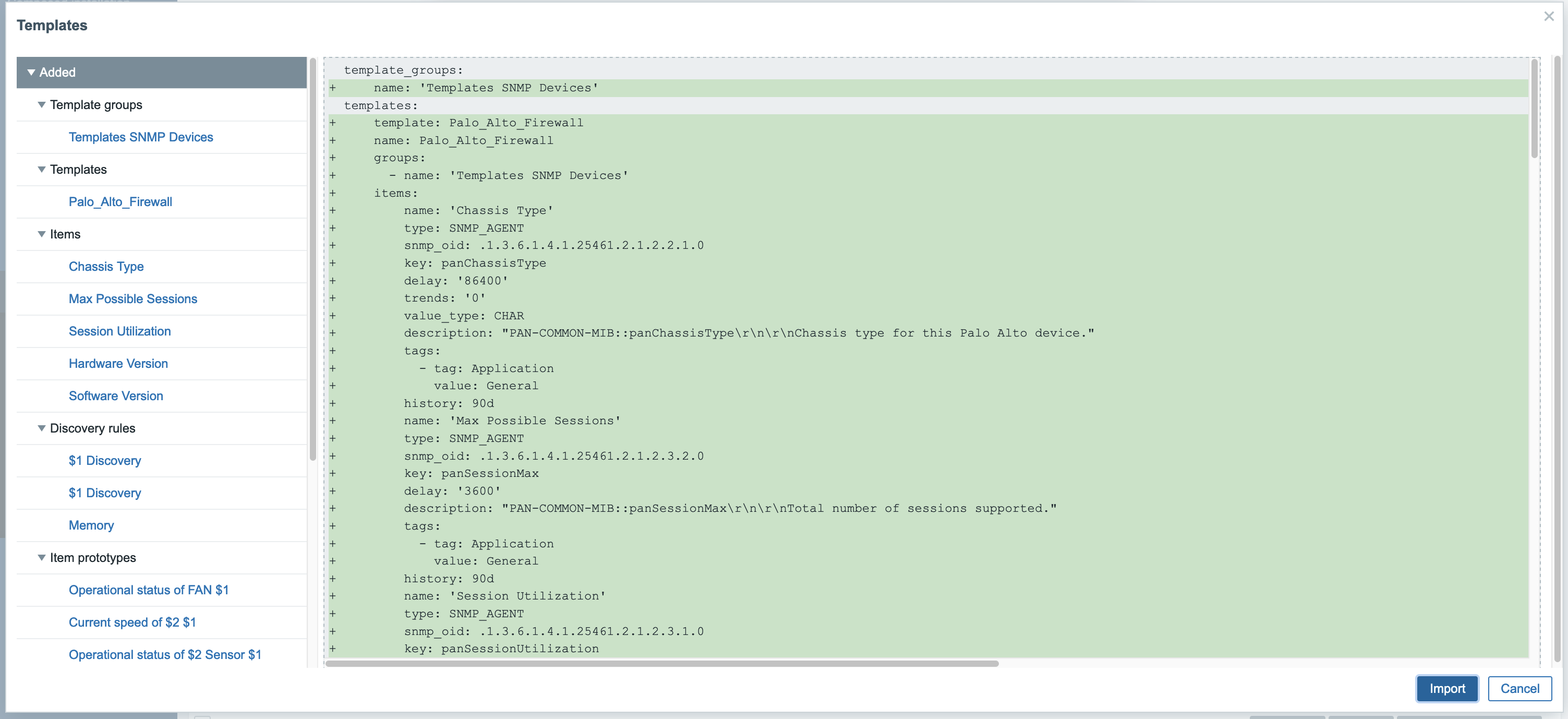
Task: Select the Memory discovery rule
Action: (x=90, y=524)
